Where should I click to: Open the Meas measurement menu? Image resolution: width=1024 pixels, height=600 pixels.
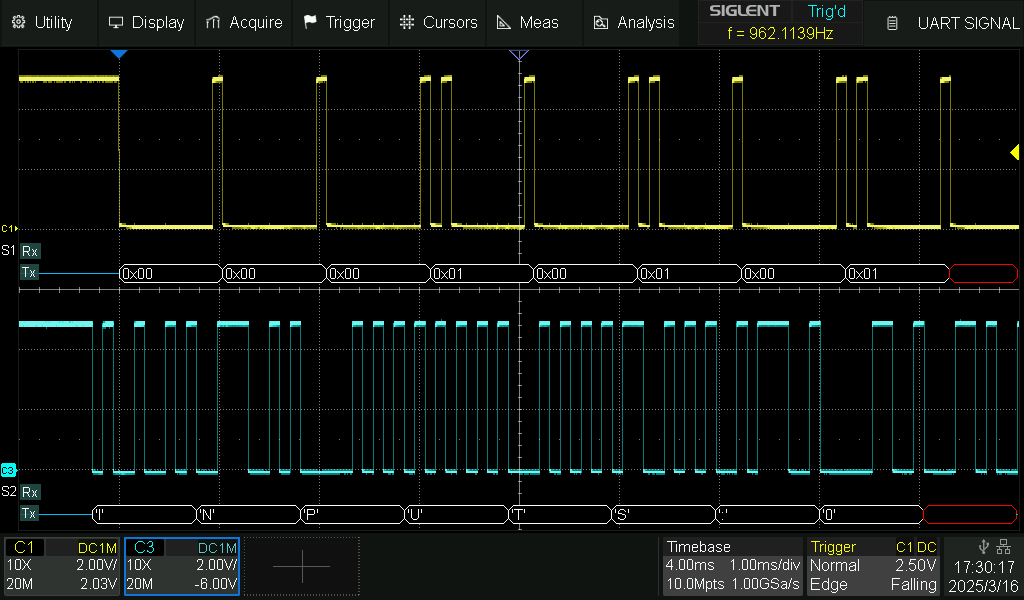tap(528, 22)
